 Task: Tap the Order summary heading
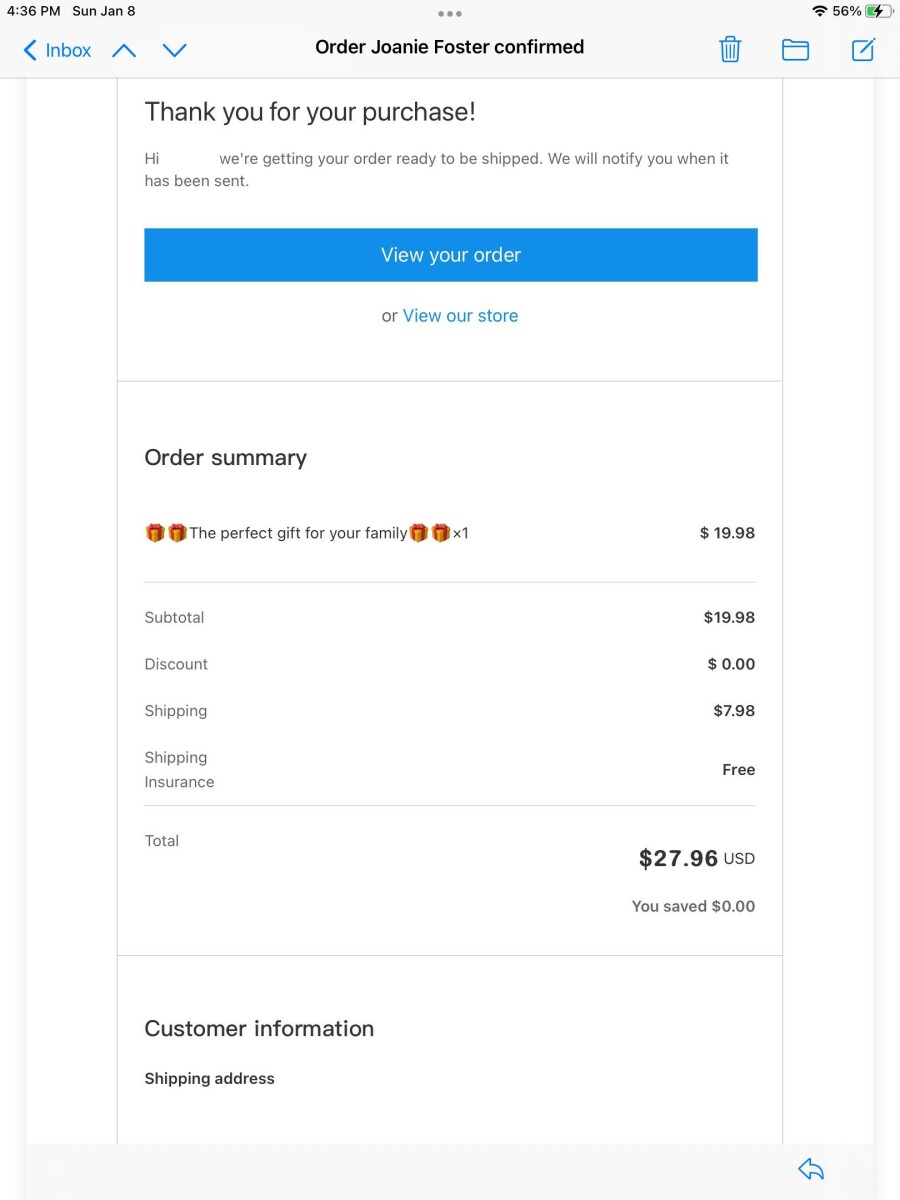coord(226,458)
